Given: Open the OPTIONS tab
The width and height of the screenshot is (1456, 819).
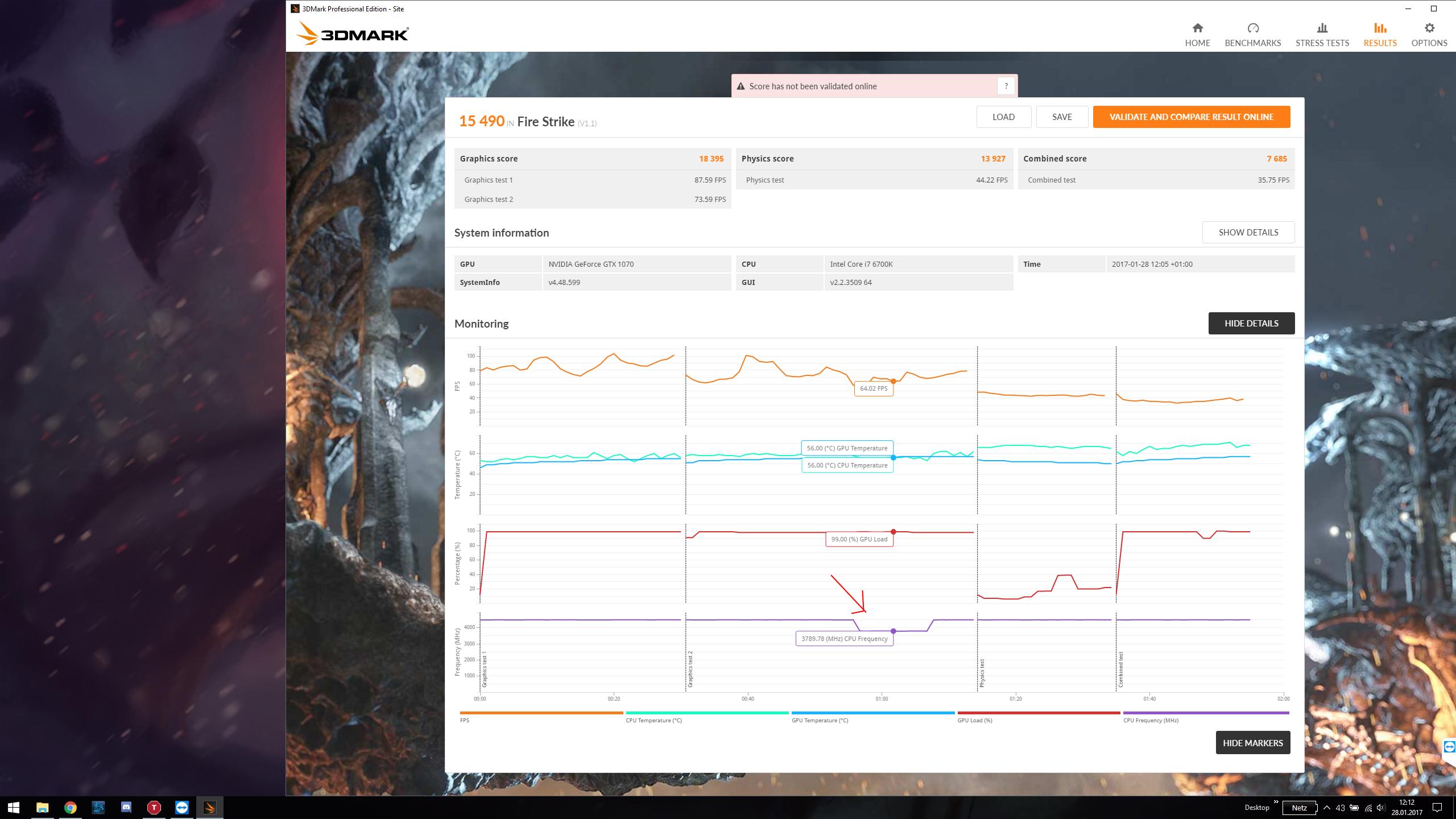Looking at the screenshot, I should [1429, 35].
